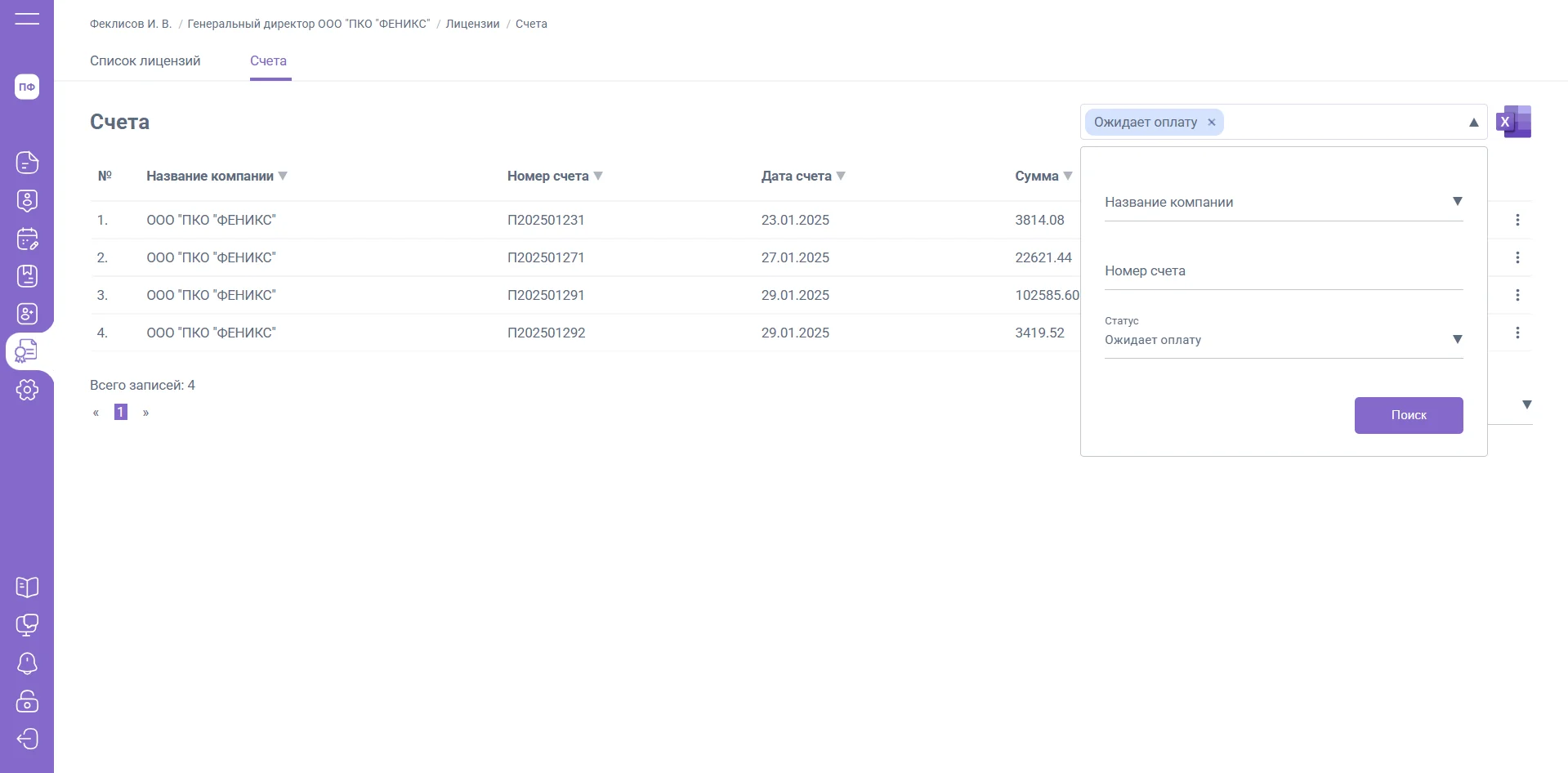Open the hamburger menu in sidebar

(x=27, y=19)
